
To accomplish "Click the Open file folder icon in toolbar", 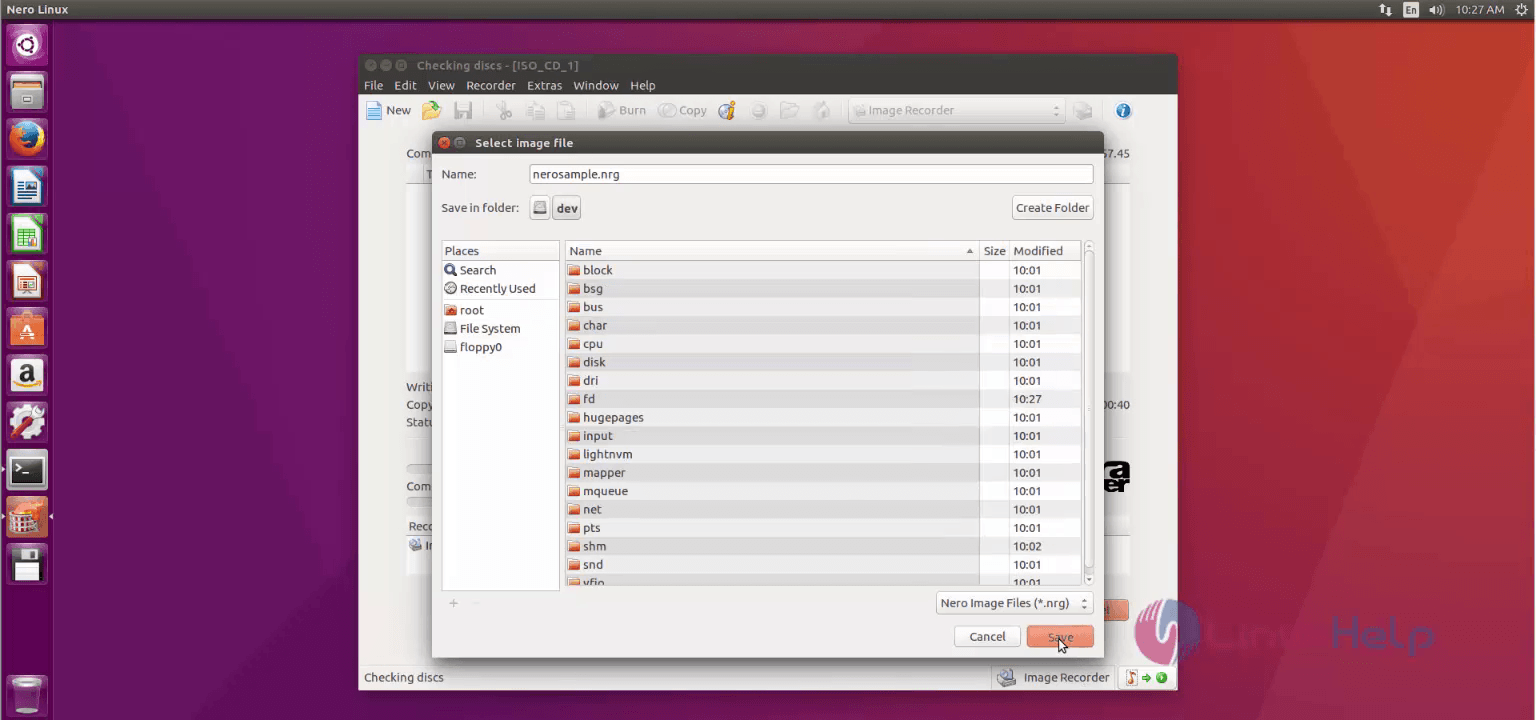I will pos(431,111).
